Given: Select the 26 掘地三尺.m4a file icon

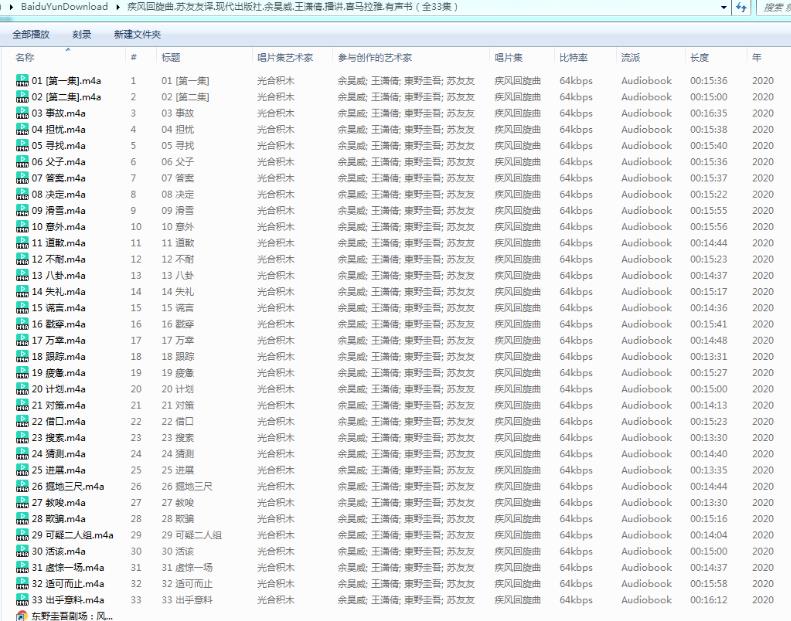Looking at the screenshot, I should pos(22,486).
